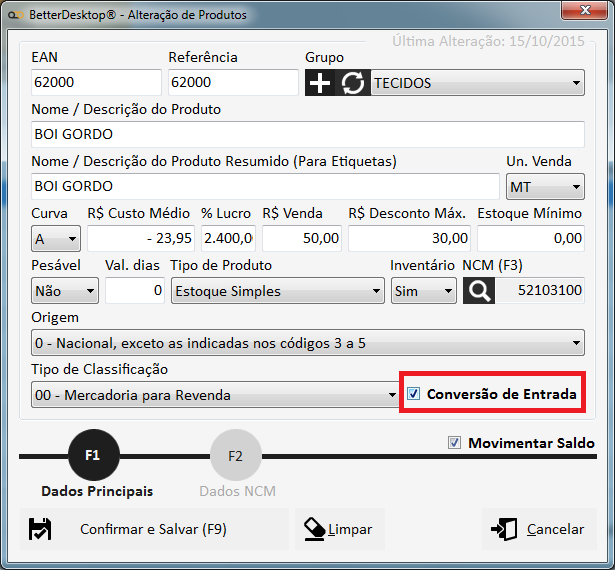Open the Grupo dropdown showing TECIDOS
The width and height of the screenshot is (615, 570).
(x=477, y=83)
